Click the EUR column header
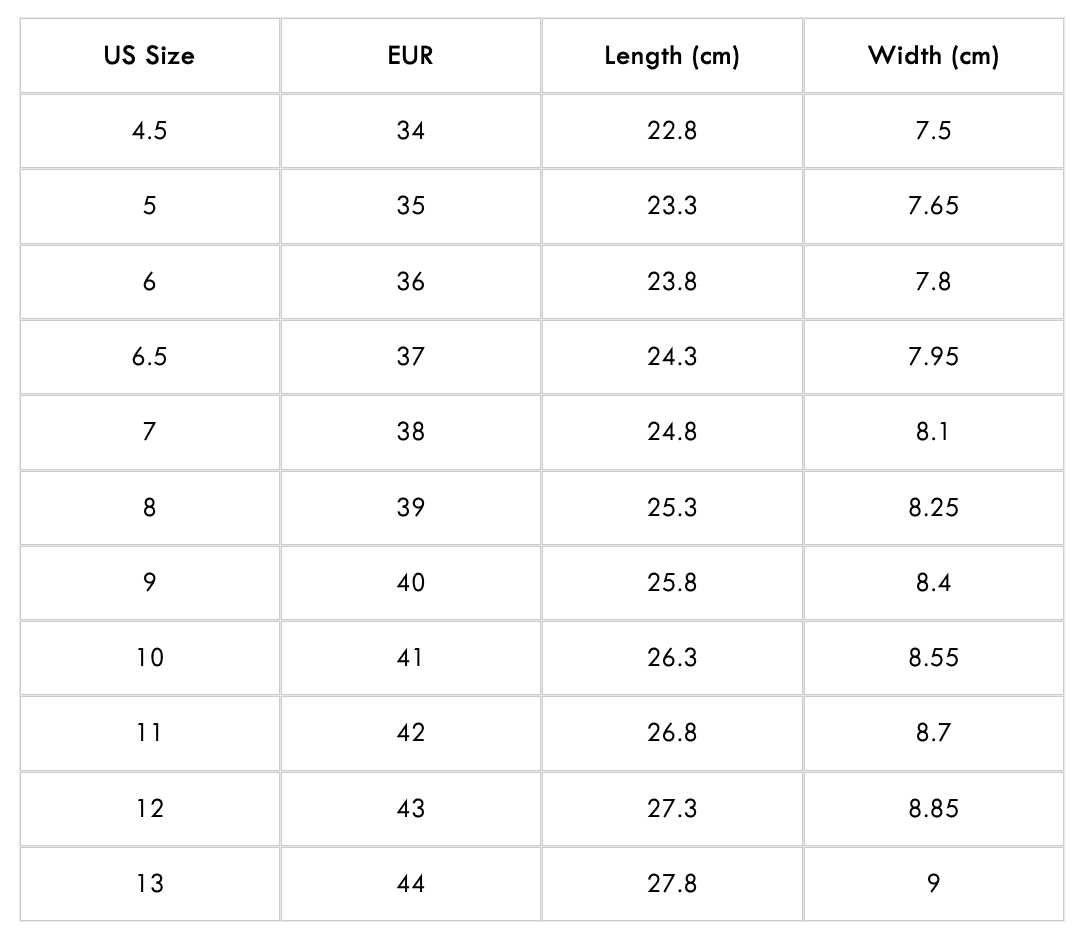Viewport: 1084px width, 942px height. click(x=410, y=56)
